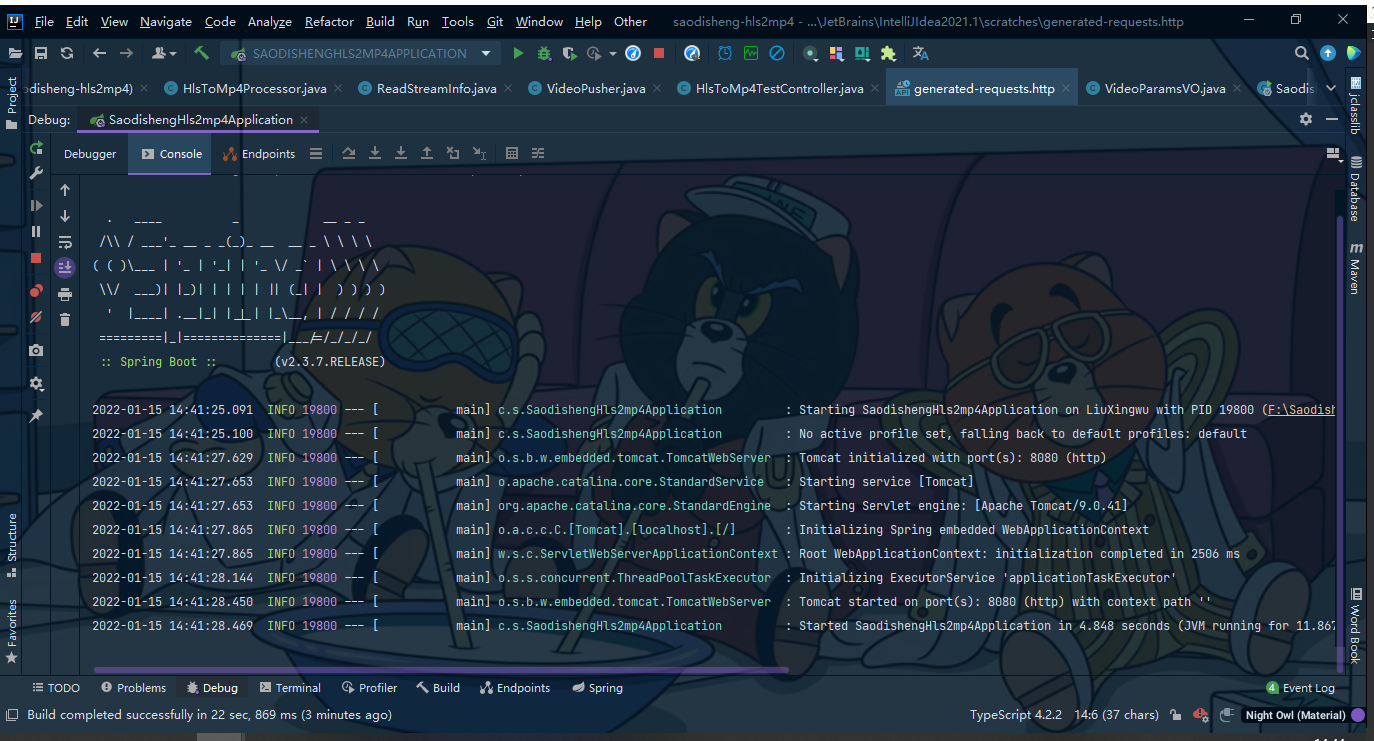Resume program in debug side toolbar
Screen dimensions: 1374x741
point(36,205)
